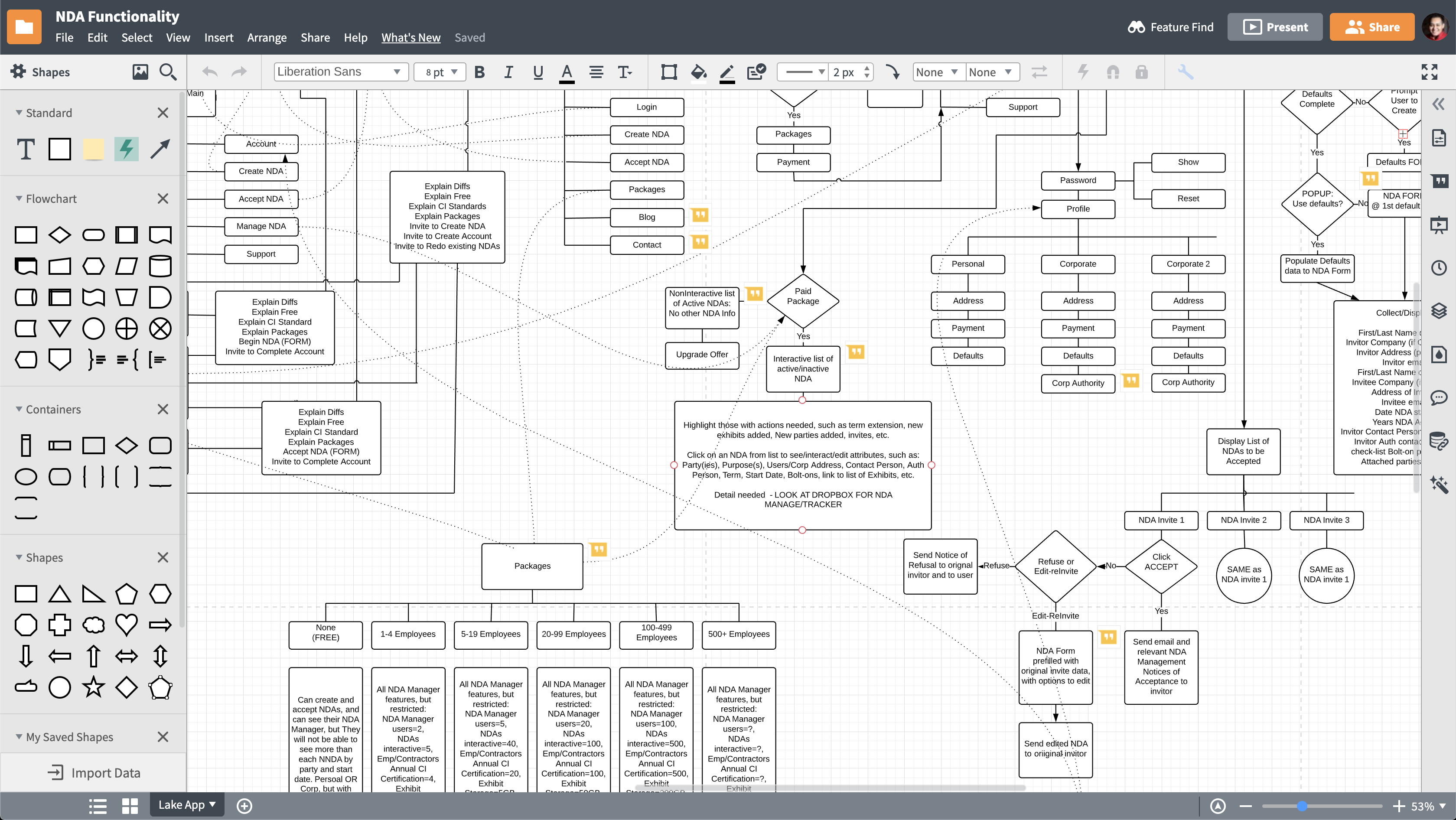Select the Text shape T

tap(26, 149)
